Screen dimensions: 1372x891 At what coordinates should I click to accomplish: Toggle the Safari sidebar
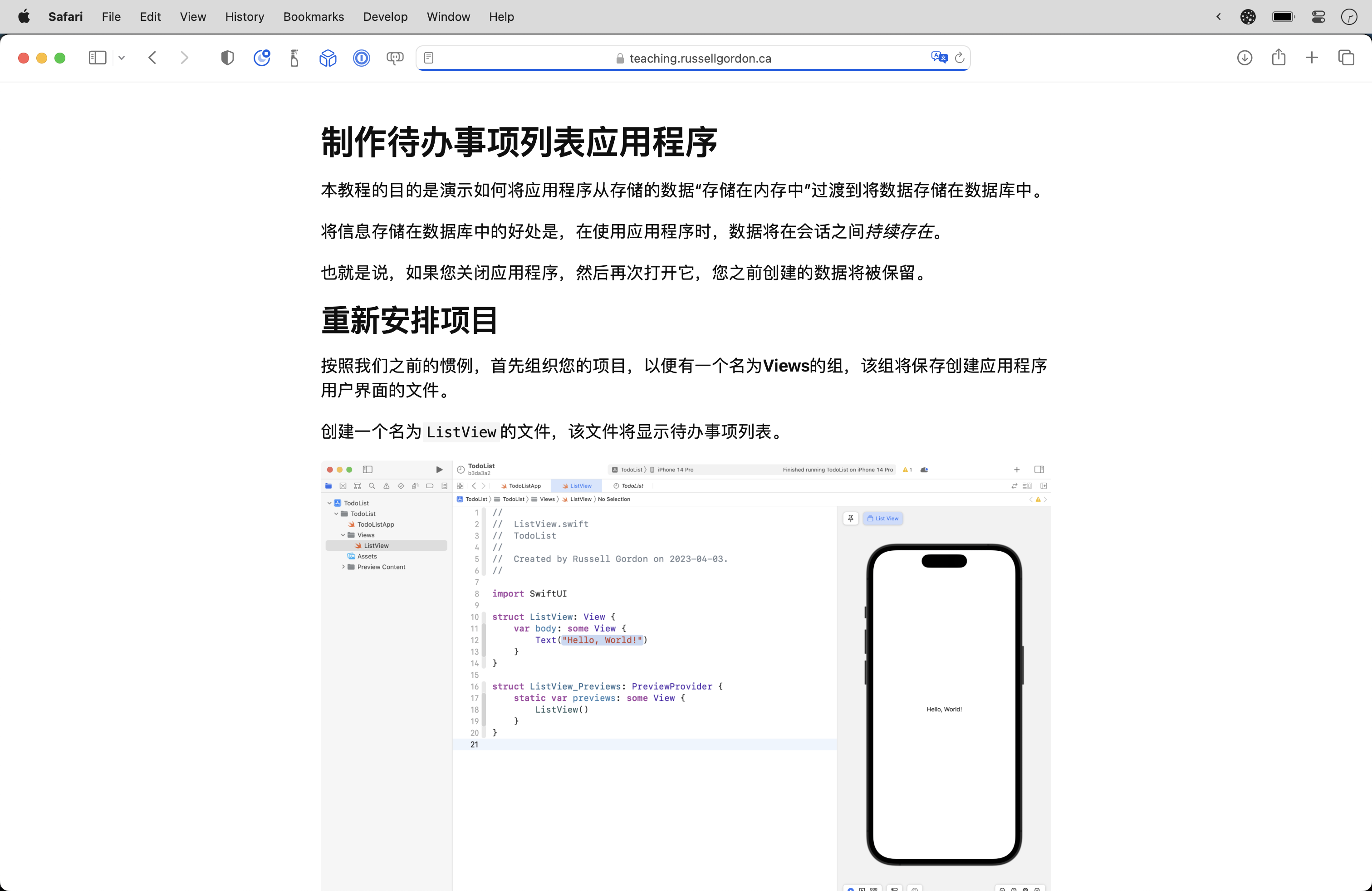[98, 58]
